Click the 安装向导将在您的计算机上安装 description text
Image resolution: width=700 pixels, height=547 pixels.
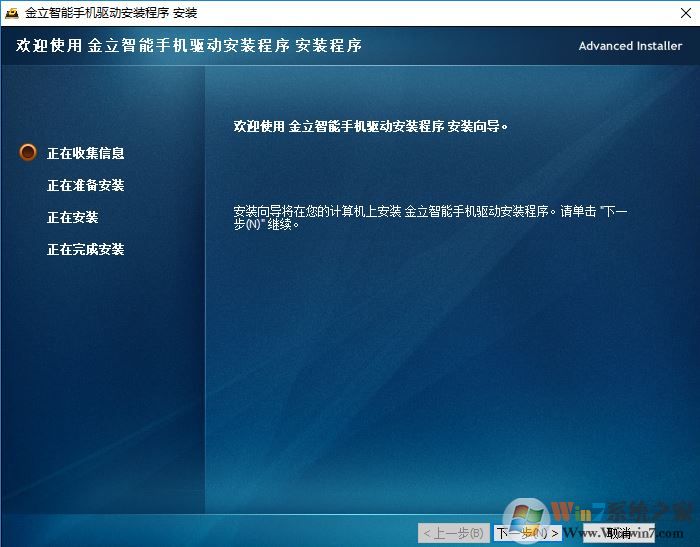pos(430,217)
